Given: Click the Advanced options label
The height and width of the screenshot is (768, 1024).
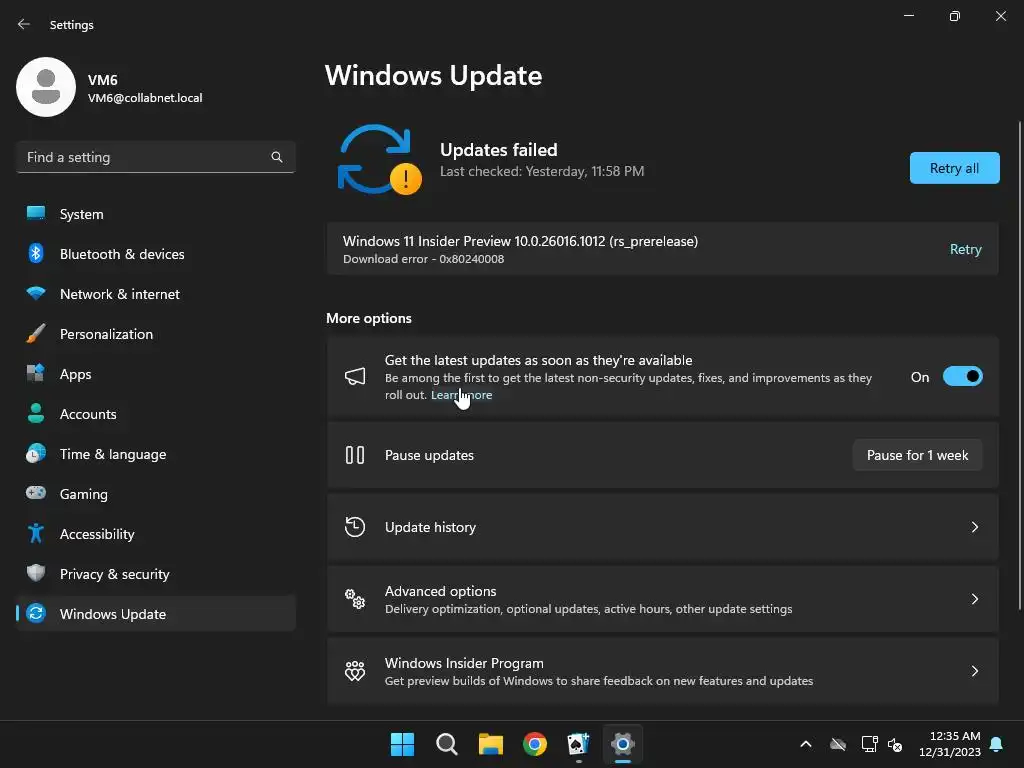Looking at the screenshot, I should pyautogui.click(x=440, y=590).
